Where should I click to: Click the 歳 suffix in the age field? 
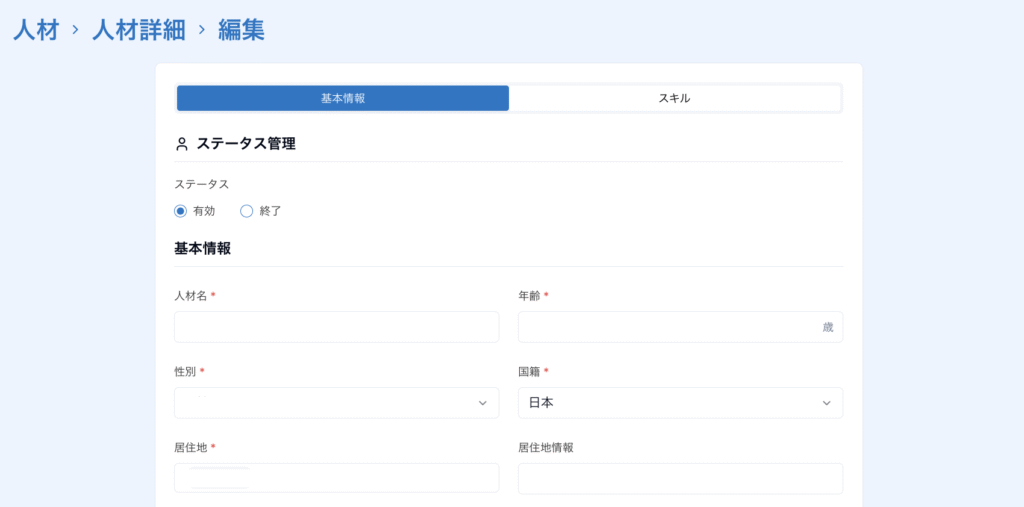[x=827, y=327]
